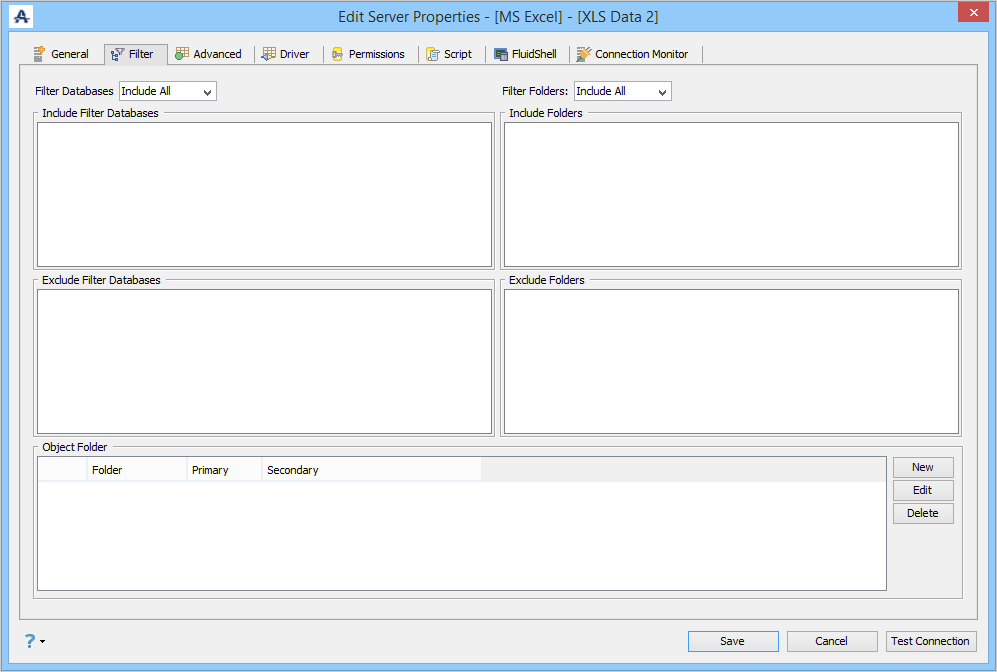The width and height of the screenshot is (997, 672).
Task: Go to the Driver tab
Action: pyautogui.click(x=286, y=54)
